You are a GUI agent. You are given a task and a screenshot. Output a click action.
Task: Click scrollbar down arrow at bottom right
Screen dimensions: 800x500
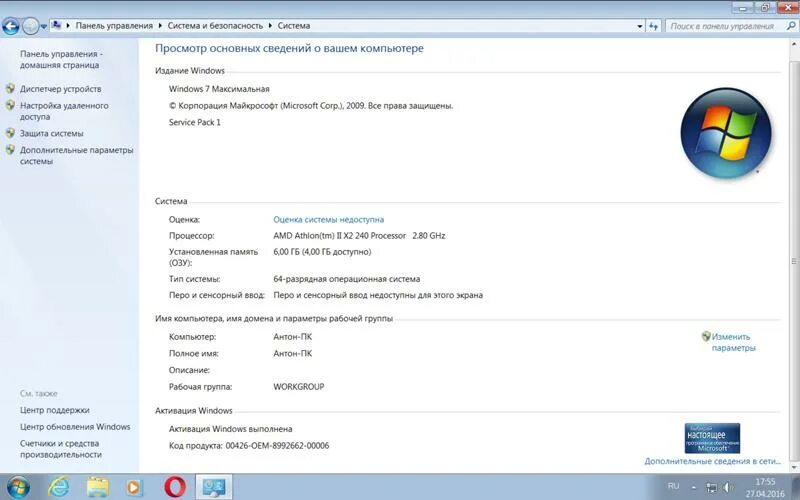[794, 467]
